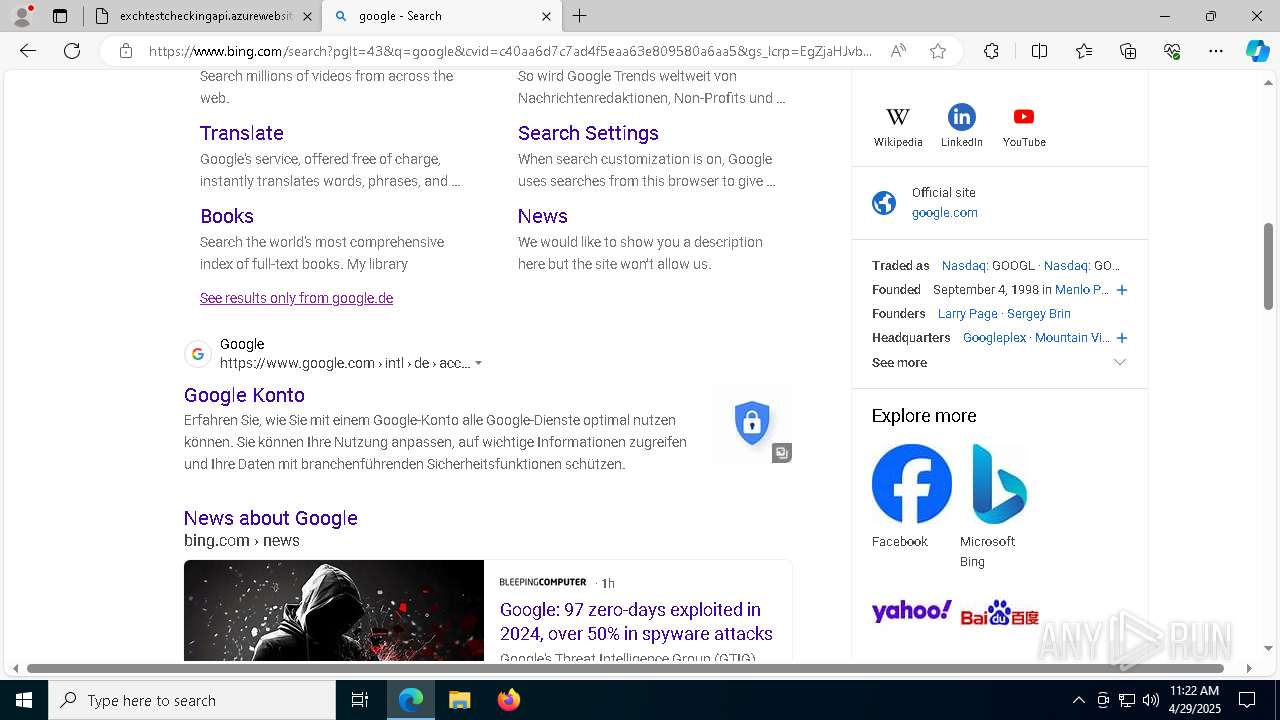The image size is (1280, 720).
Task: Open the tab actions menu icon
Action: tap(60, 16)
